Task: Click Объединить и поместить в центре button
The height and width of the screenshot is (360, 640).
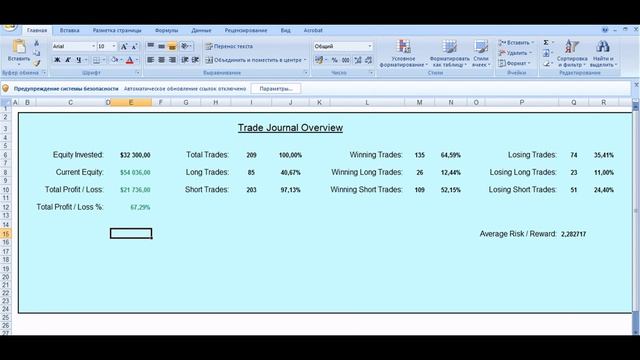Action: click(256, 60)
